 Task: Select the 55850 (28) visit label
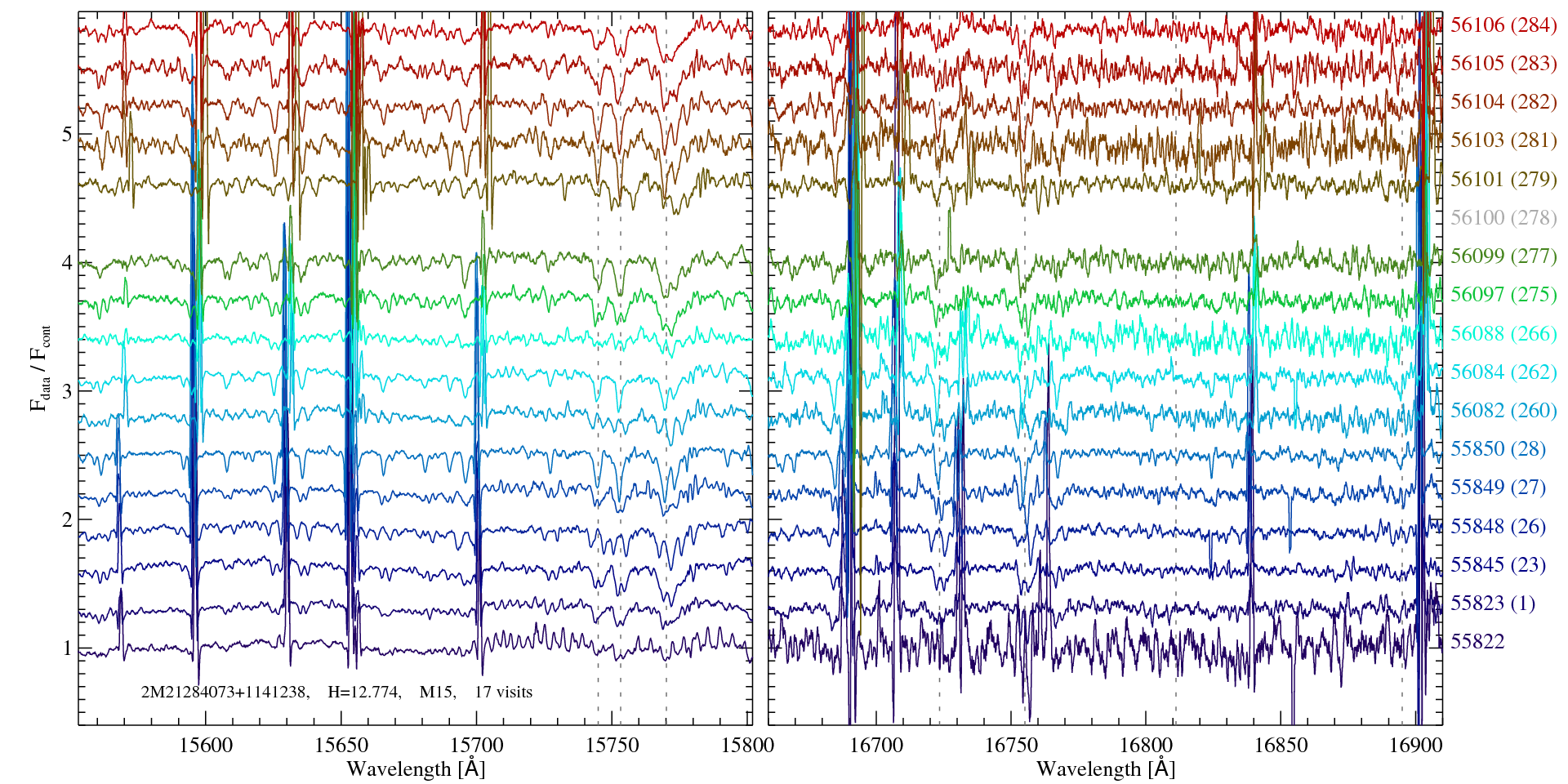1497,449
